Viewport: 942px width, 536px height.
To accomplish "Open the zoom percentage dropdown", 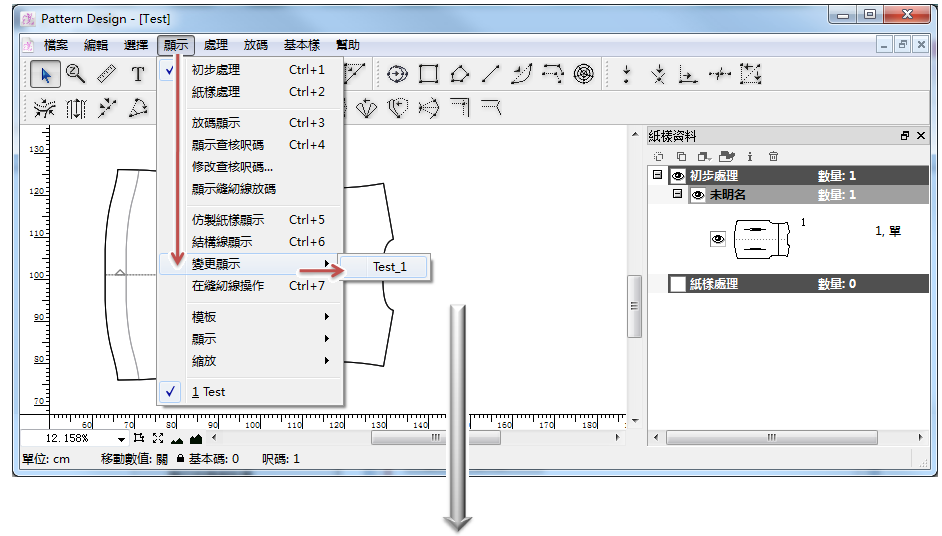I will [x=122, y=439].
